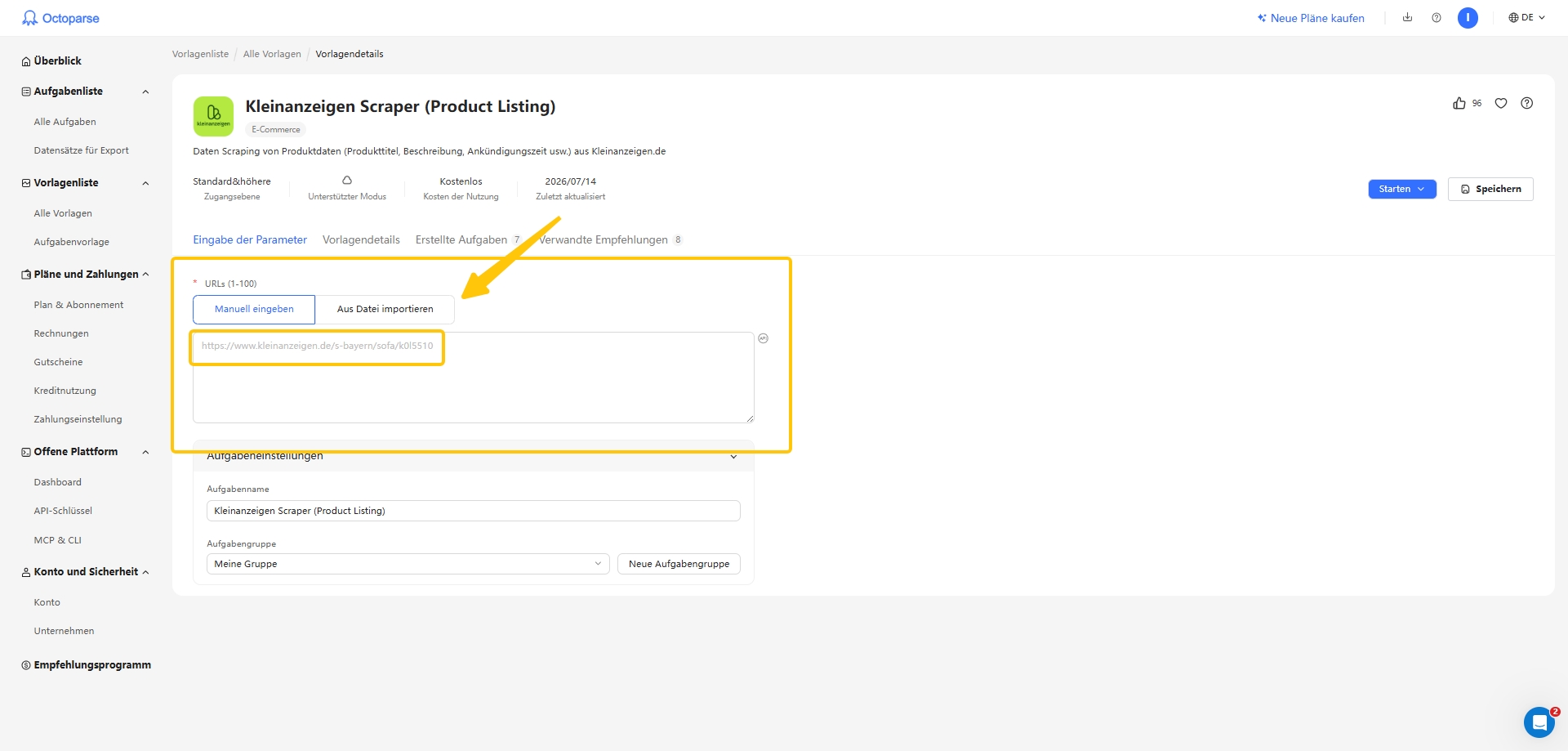Collapse the Vorlagenliste sidebar section
Image resolution: width=1568 pixels, height=751 pixels.
pos(145,183)
